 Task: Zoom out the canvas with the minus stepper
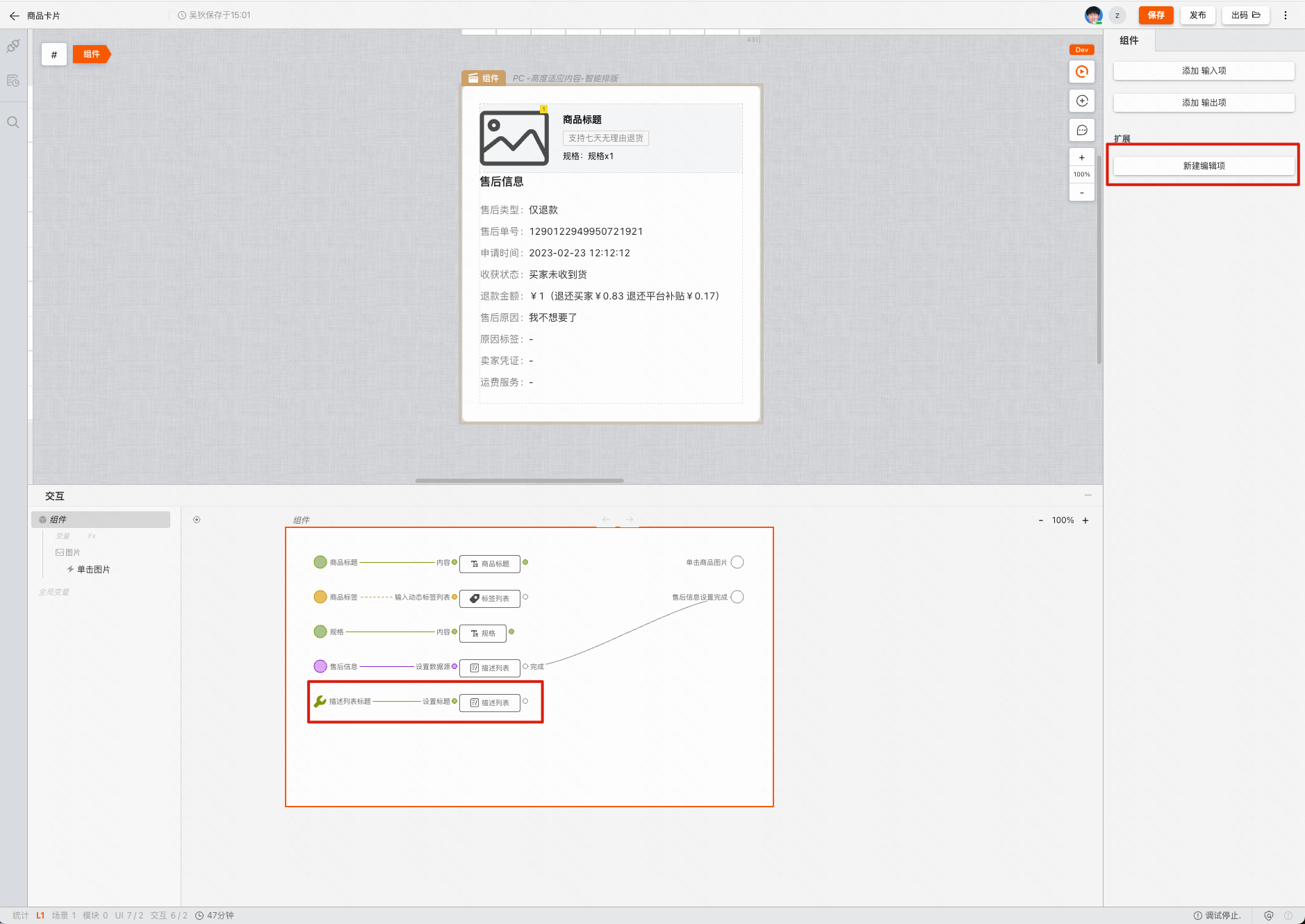1082,192
